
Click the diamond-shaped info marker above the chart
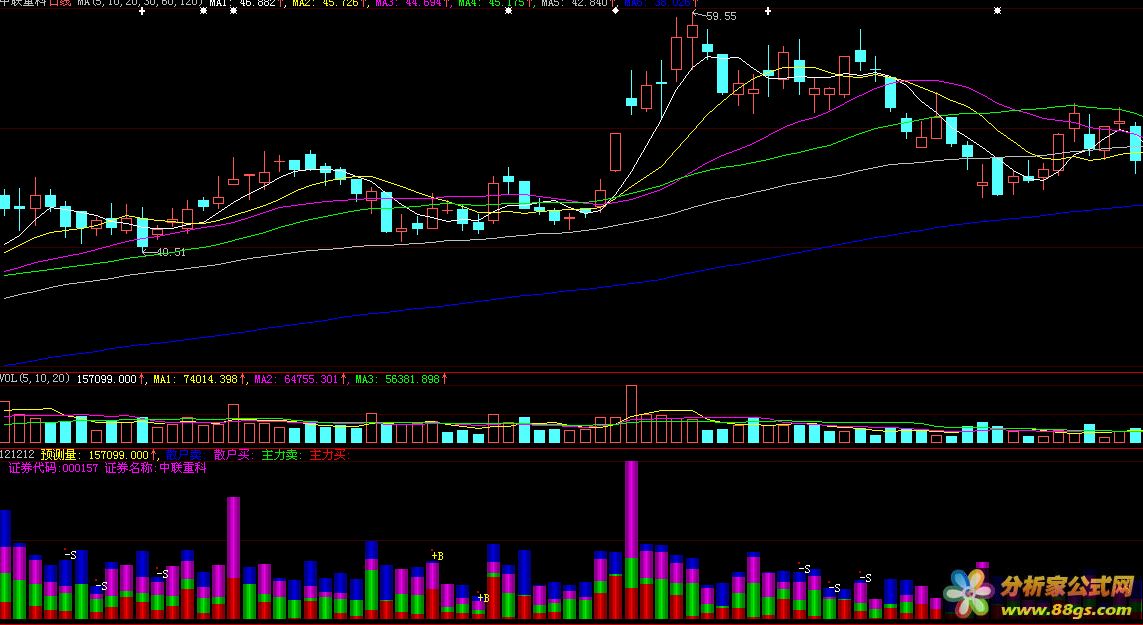click(x=616, y=11)
